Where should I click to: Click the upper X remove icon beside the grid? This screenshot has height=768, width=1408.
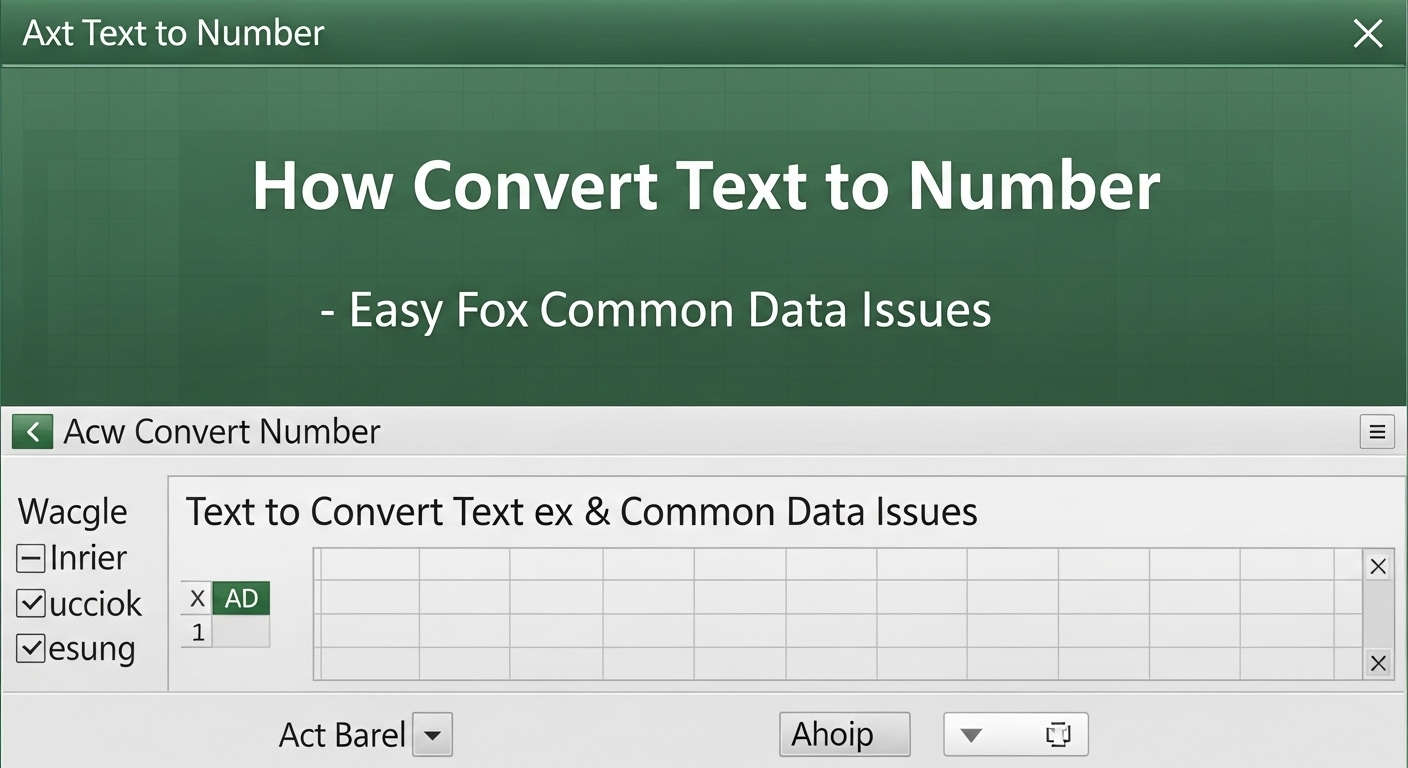(x=1377, y=566)
